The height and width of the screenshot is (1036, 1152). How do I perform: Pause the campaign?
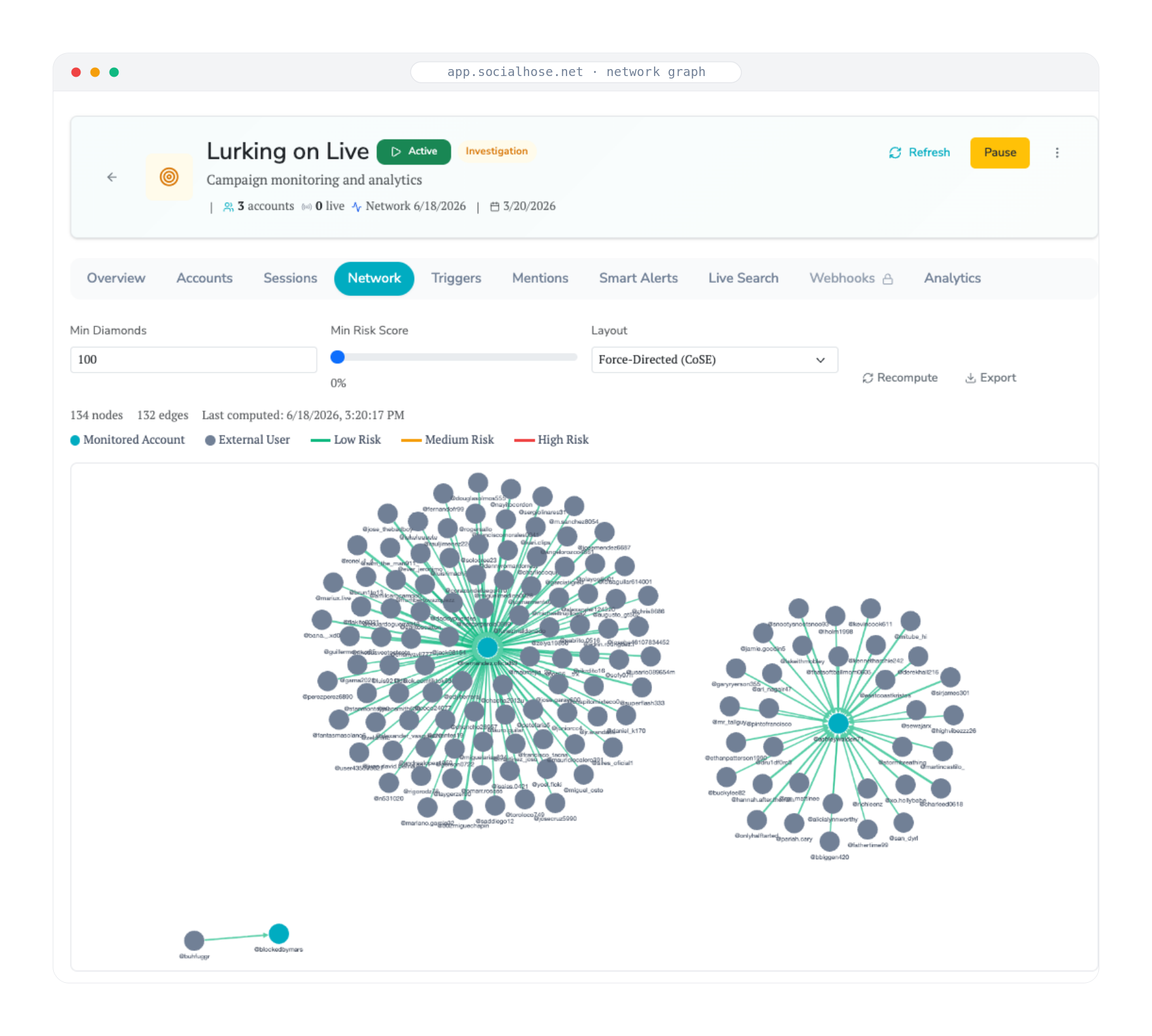point(999,153)
